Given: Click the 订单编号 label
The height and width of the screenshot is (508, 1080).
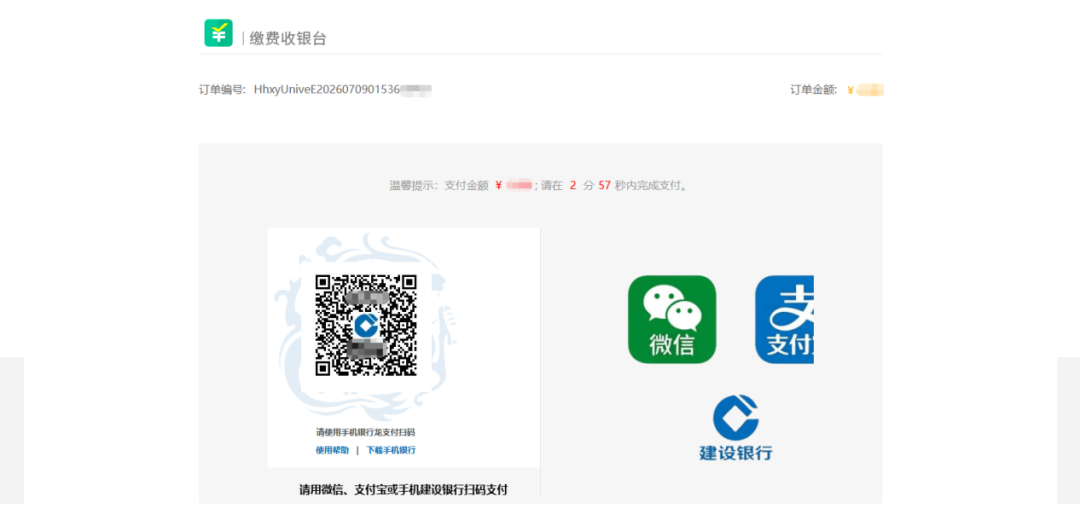Looking at the screenshot, I should tap(222, 89).
